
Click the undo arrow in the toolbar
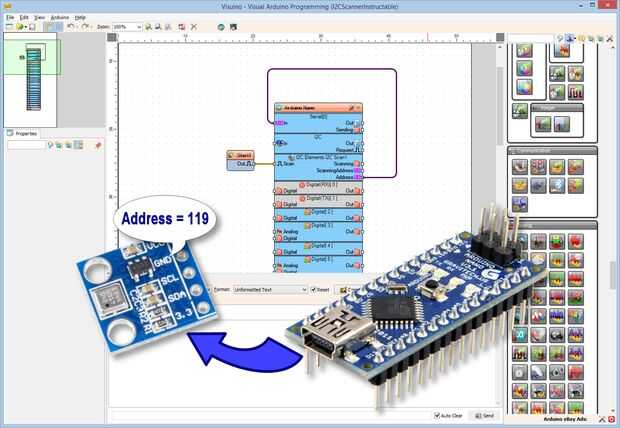71,27
